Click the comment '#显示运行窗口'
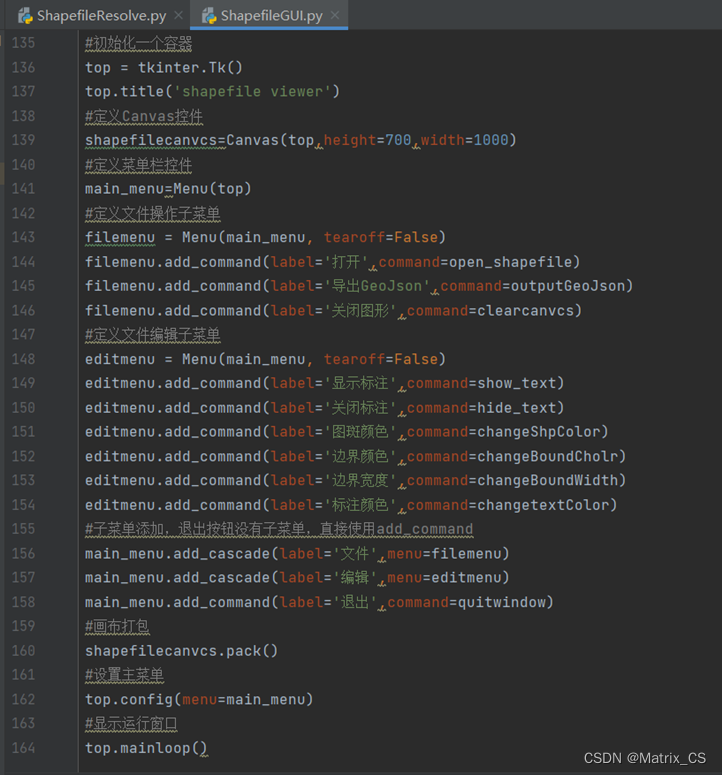This screenshot has height=775, width=722. 131,724
